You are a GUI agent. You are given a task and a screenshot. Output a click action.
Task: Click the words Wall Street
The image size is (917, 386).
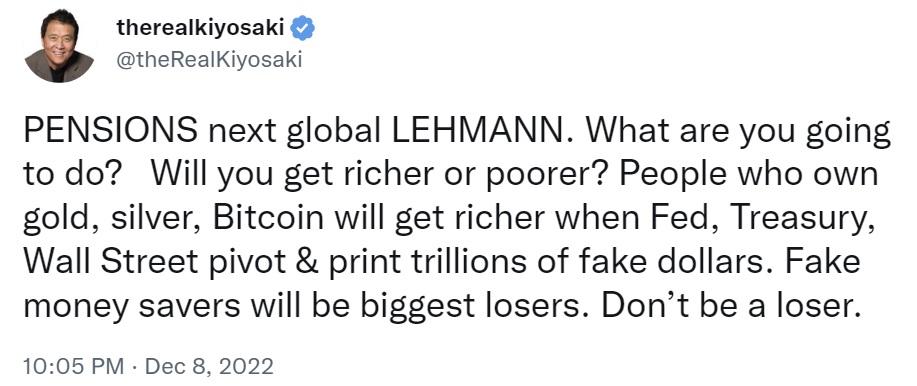point(111,263)
